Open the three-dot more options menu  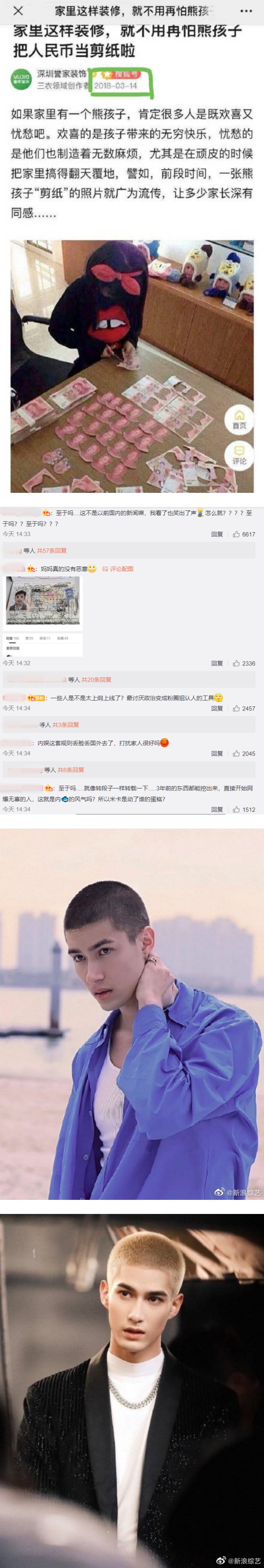coord(246,11)
